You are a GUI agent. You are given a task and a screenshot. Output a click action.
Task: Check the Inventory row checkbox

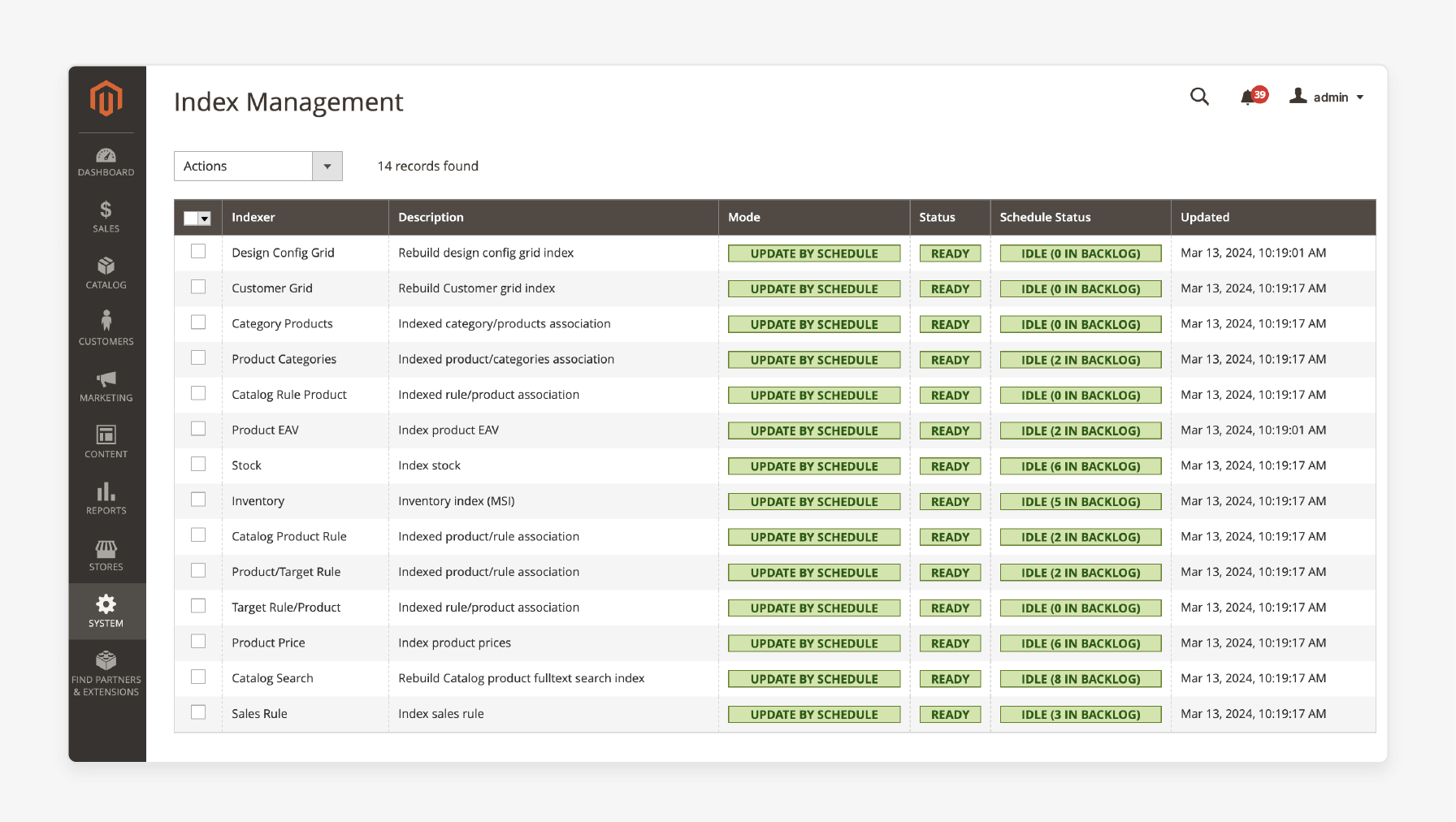tap(198, 500)
